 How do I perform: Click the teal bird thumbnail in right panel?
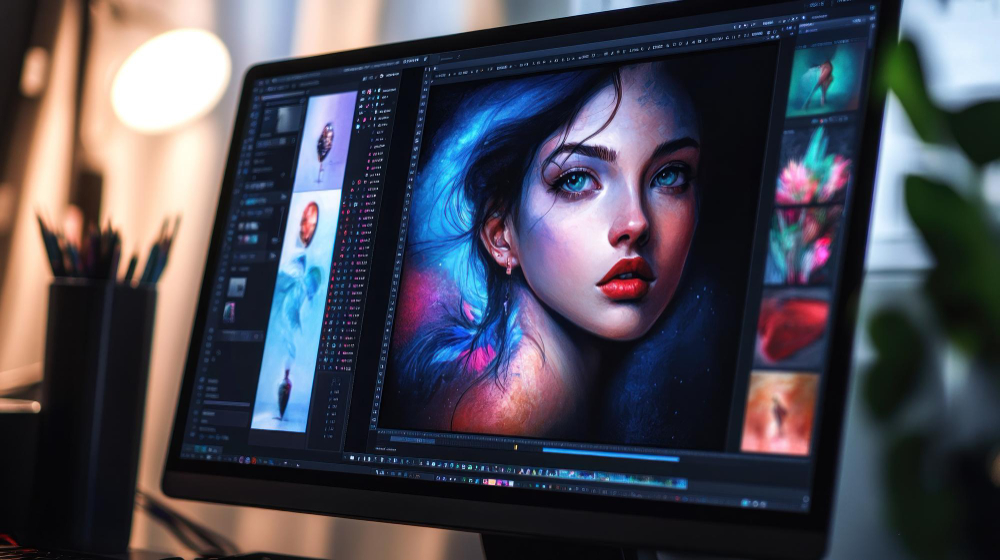point(826,79)
